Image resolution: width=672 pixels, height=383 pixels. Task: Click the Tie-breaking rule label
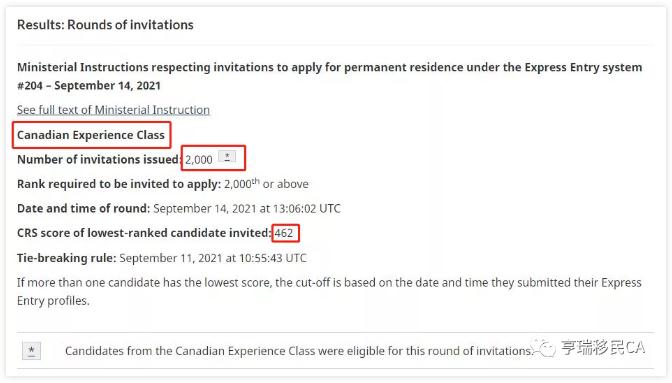(x=66, y=258)
